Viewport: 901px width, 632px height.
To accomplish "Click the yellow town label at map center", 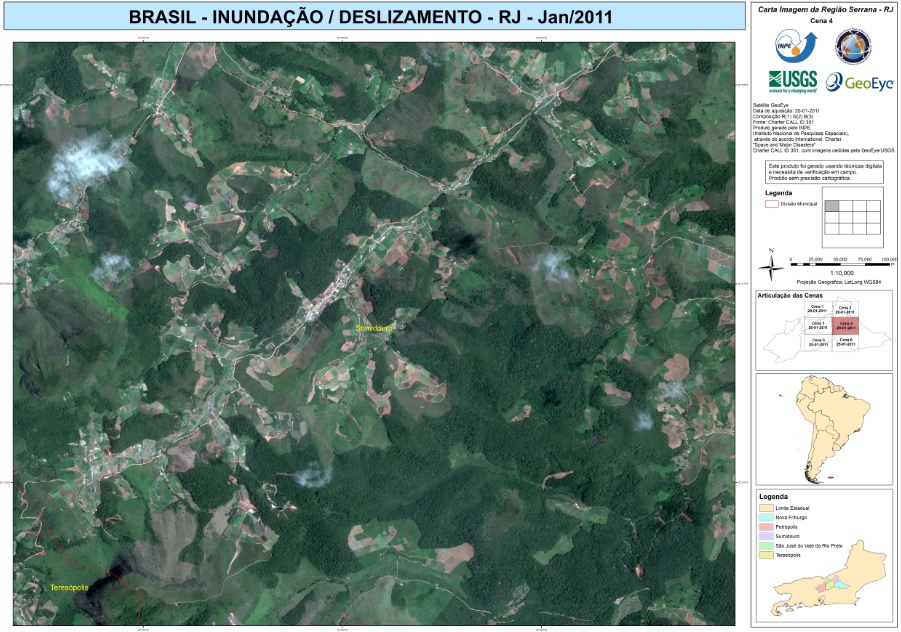I will tap(376, 327).
